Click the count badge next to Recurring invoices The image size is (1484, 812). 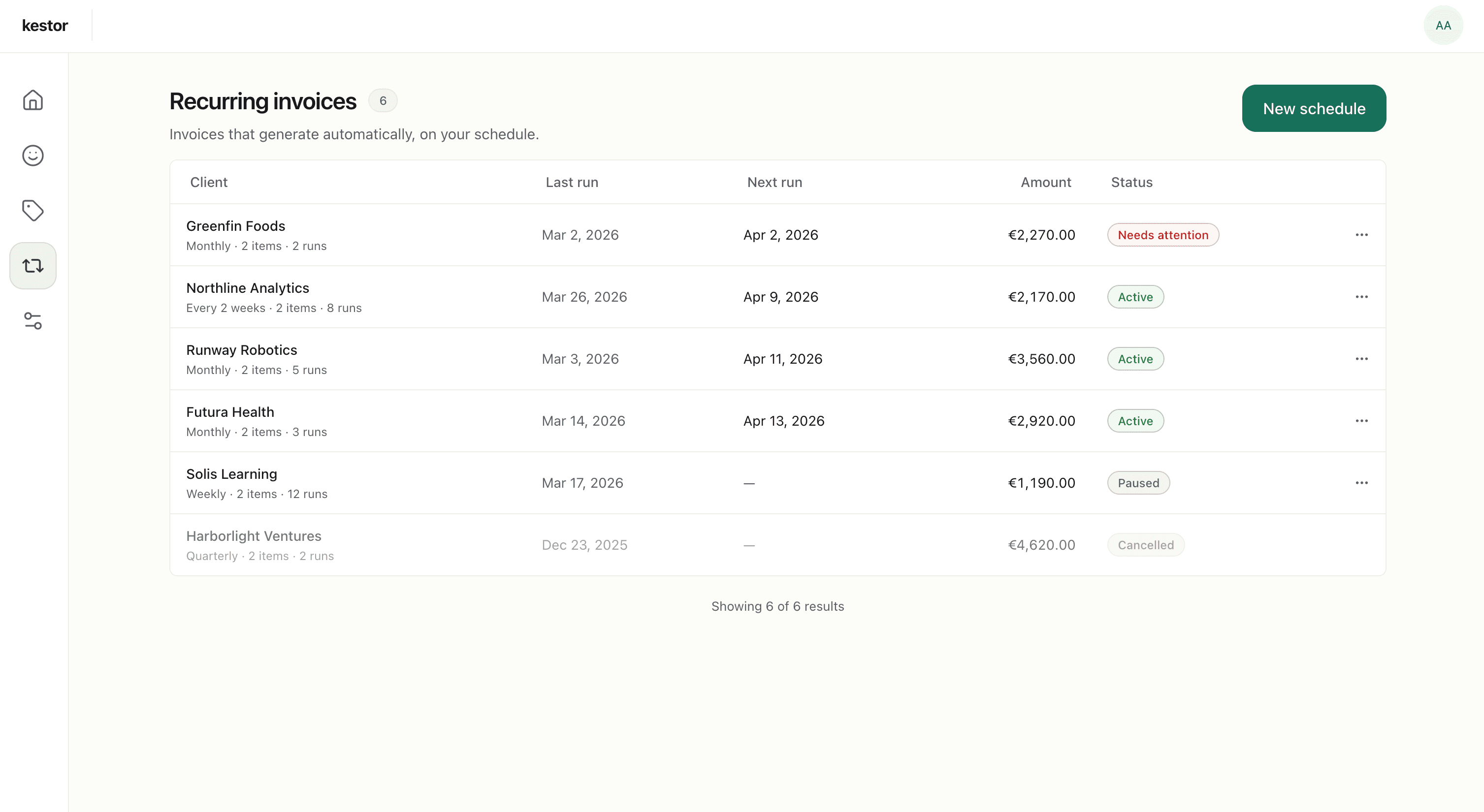tap(383, 100)
